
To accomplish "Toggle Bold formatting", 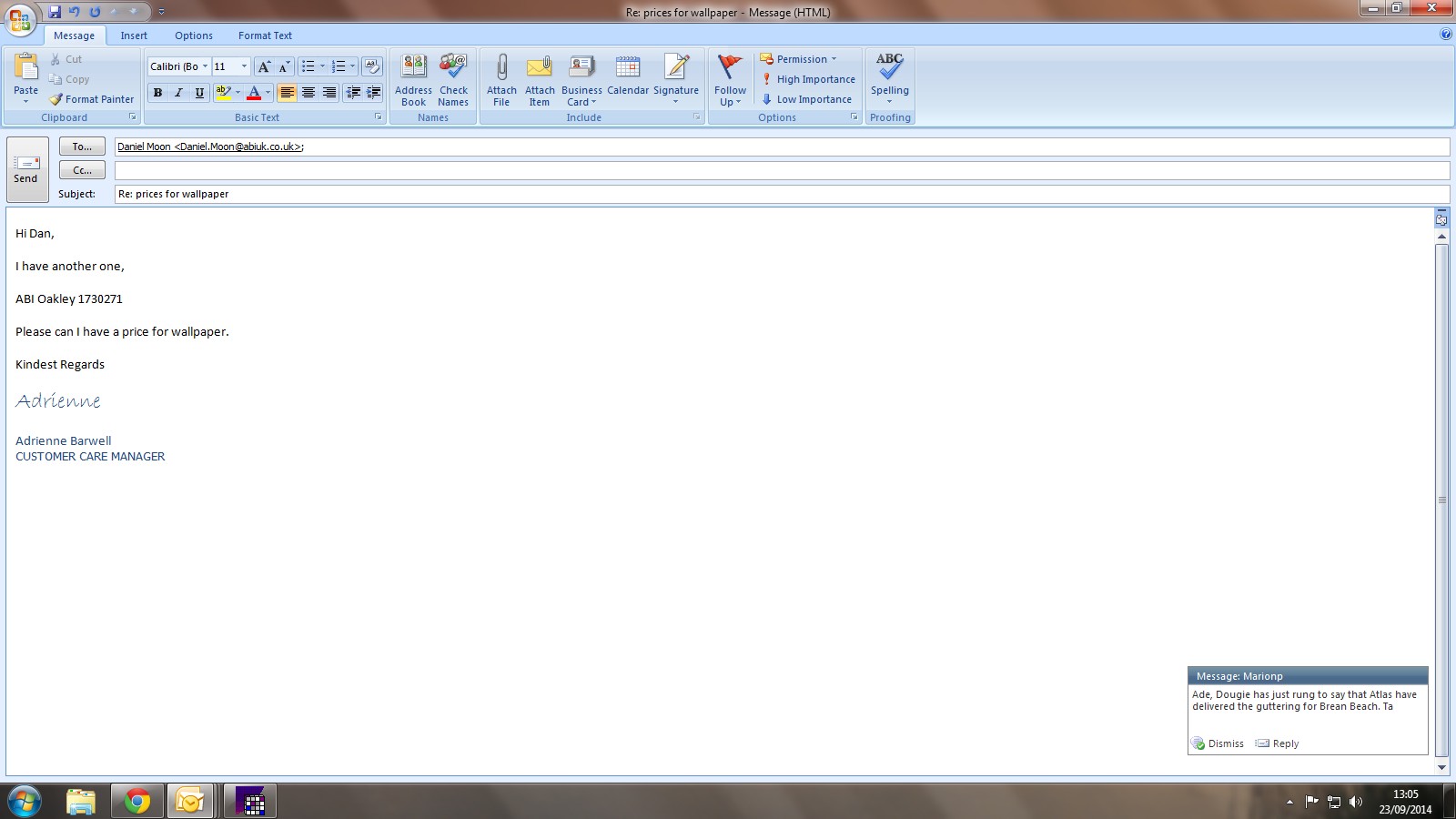I will pyautogui.click(x=157, y=93).
